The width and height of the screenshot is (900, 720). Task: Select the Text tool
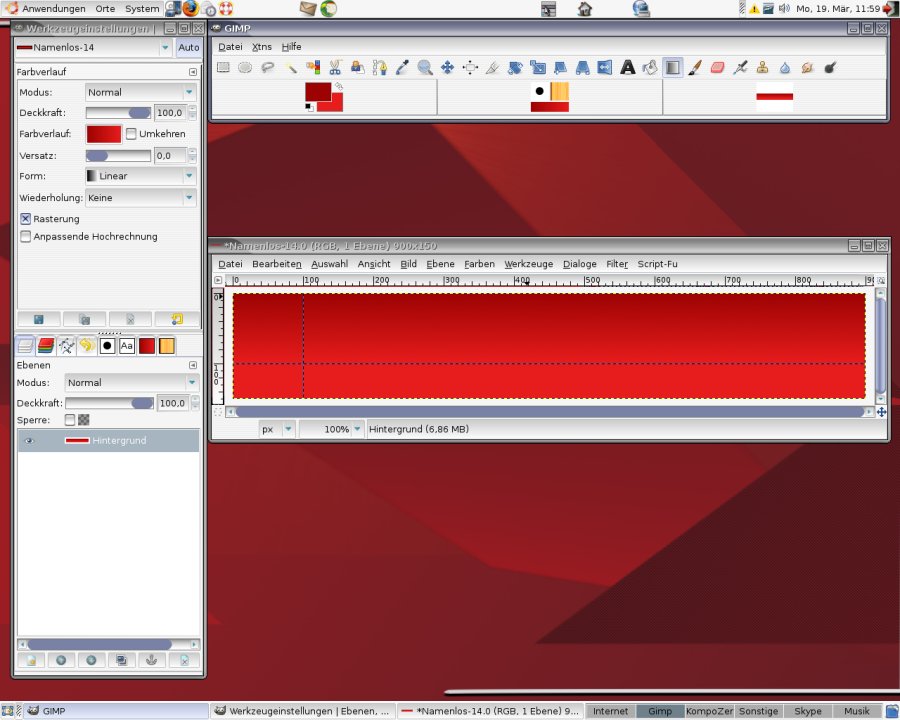pyautogui.click(x=628, y=68)
